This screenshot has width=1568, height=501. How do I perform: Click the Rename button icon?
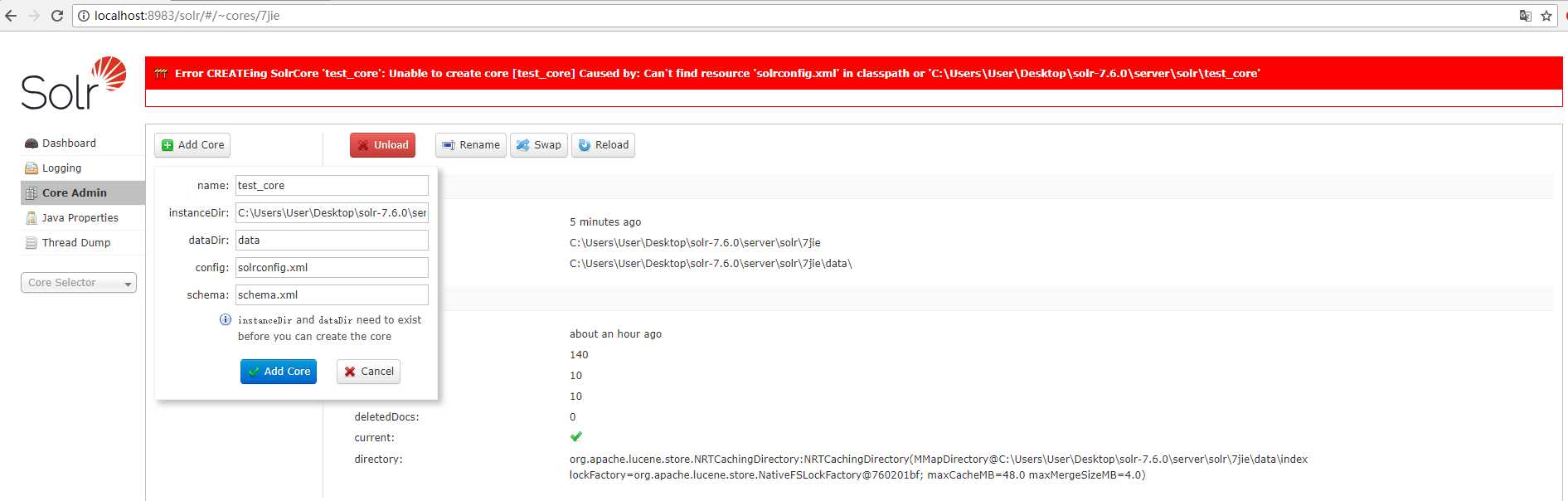click(449, 145)
